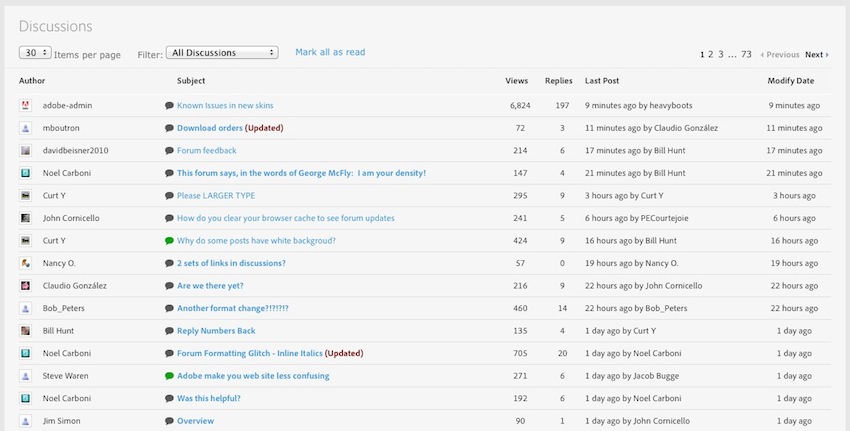Click adobe-admin's avatar icon

point(25,106)
